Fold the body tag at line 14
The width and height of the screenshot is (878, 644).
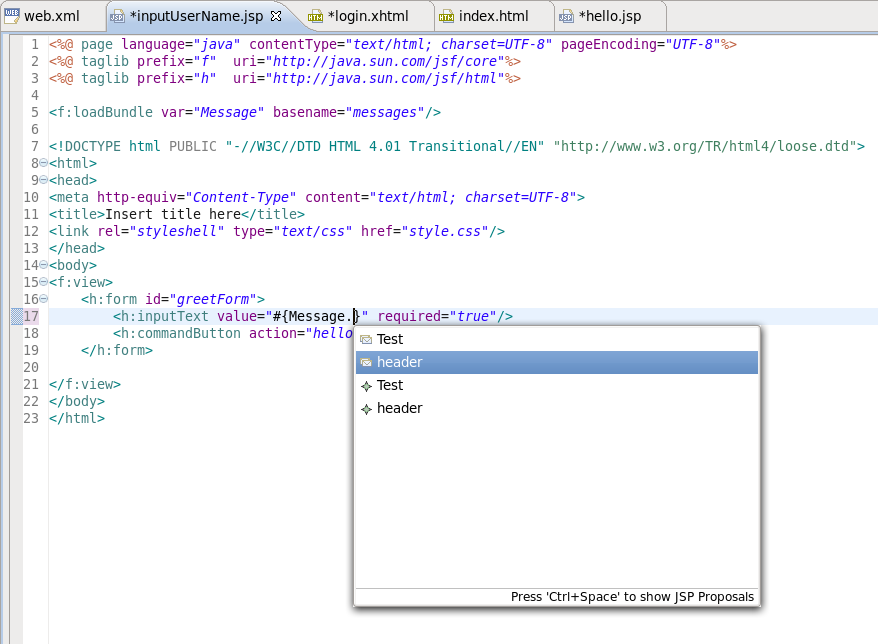tap(44, 265)
